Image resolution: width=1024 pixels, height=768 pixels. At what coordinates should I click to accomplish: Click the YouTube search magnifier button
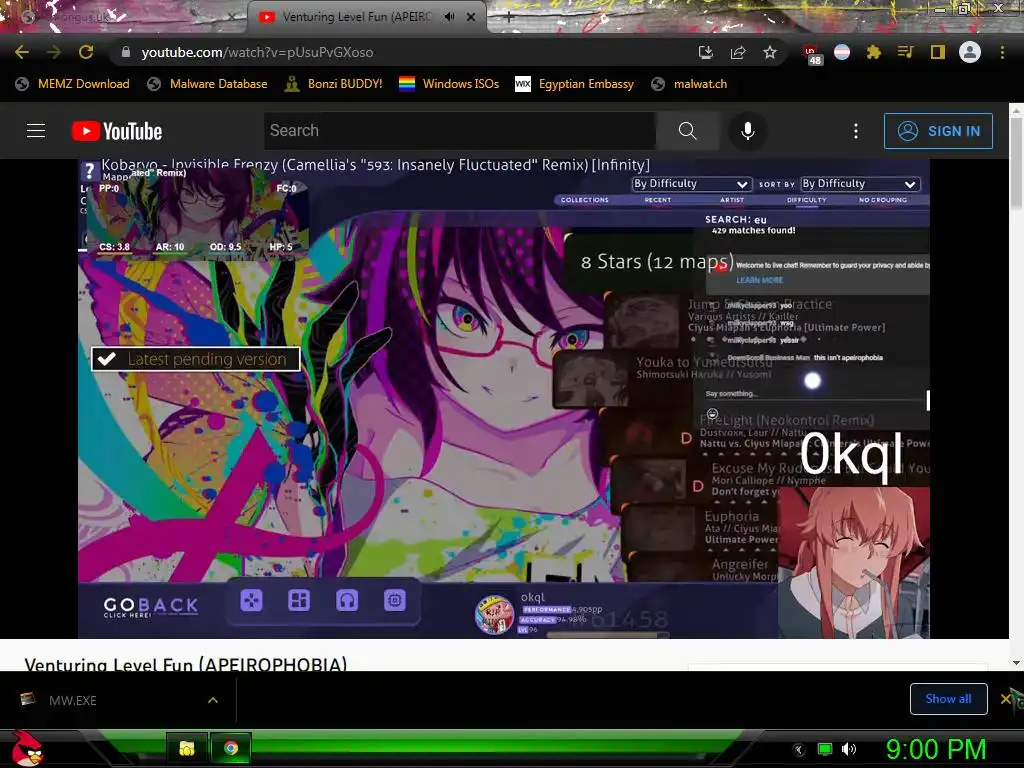pos(687,131)
